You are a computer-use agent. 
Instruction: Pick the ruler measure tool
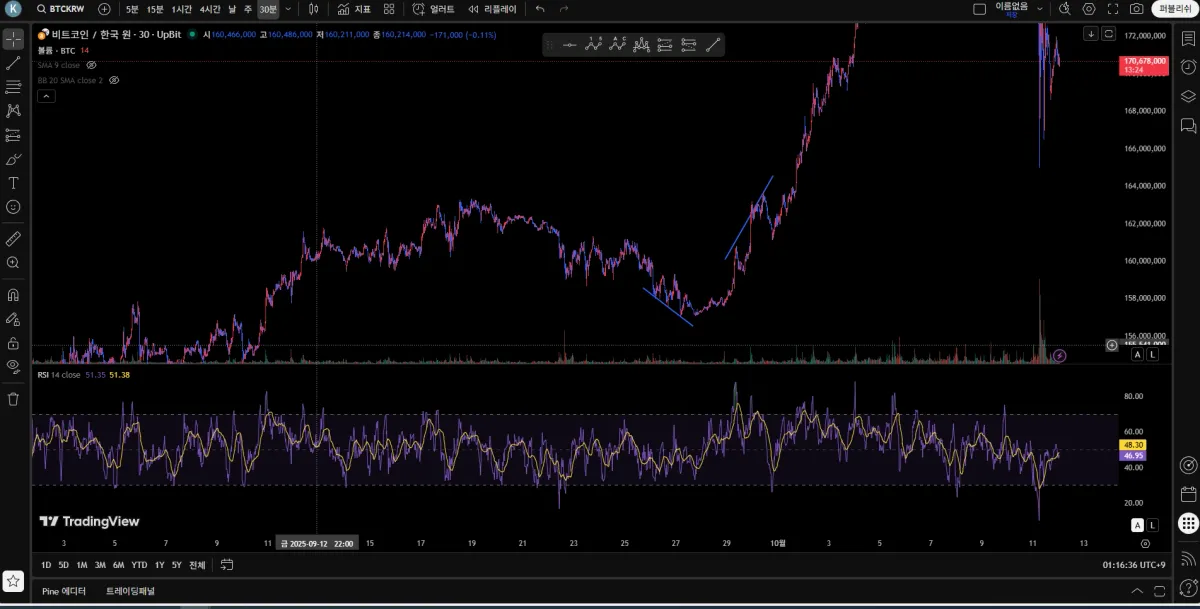13,239
